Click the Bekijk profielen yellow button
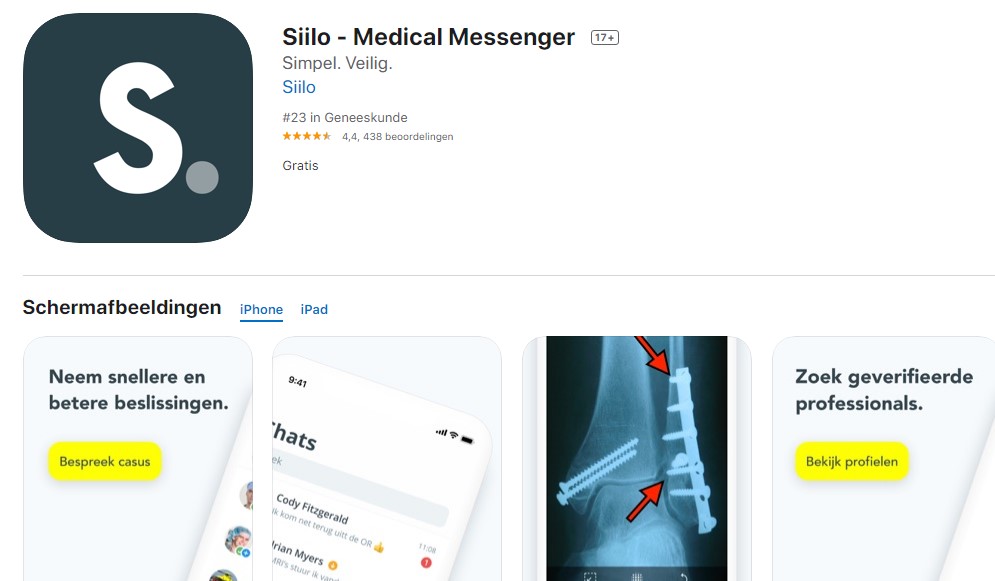The height and width of the screenshot is (581, 995). [x=852, y=461]
